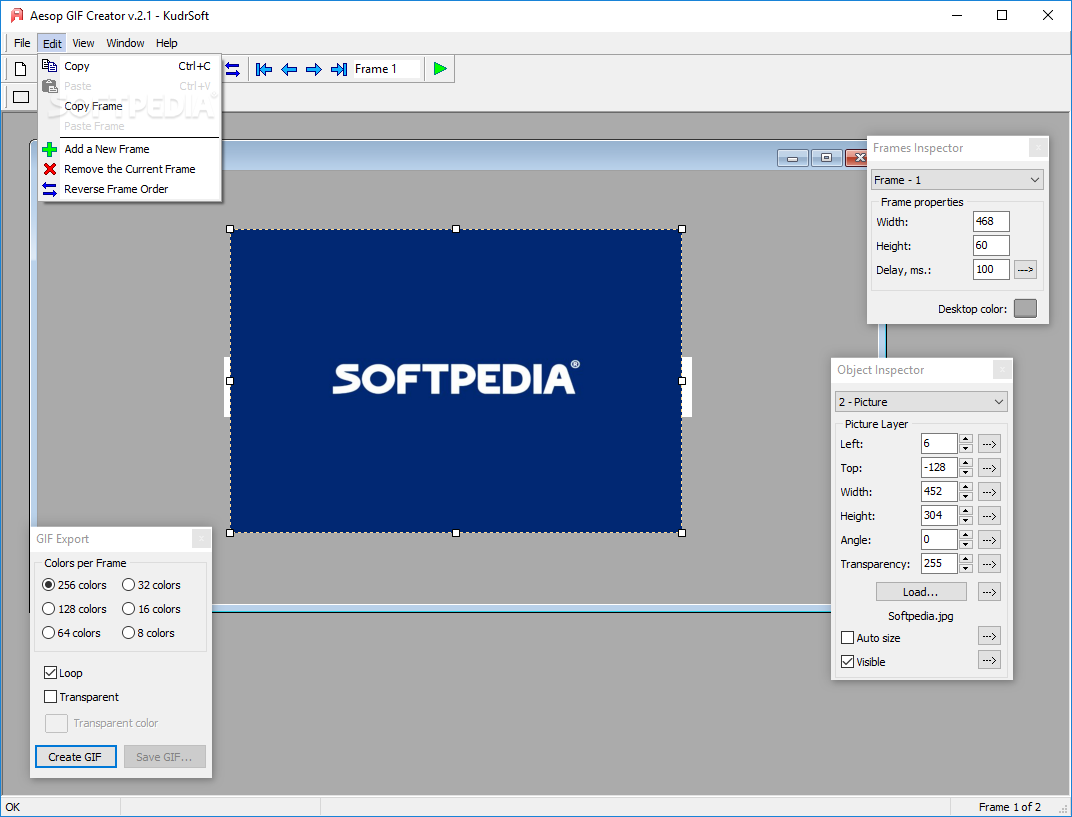This screenshot has width=1072, height=817.
Task: Click the arrow button beside Angle
Action: 989,539
